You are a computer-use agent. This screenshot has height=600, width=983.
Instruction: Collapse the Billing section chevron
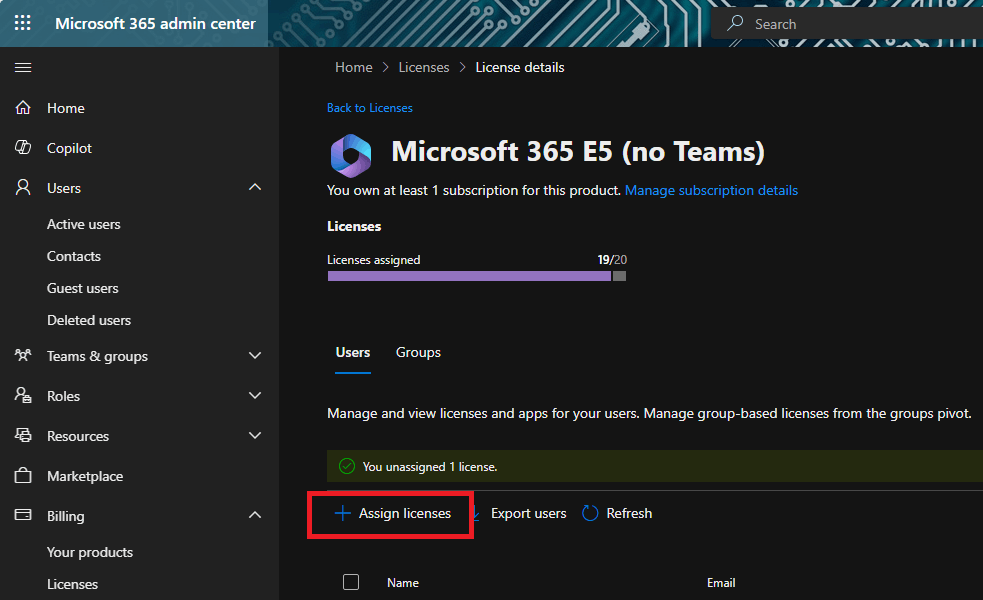255,515
